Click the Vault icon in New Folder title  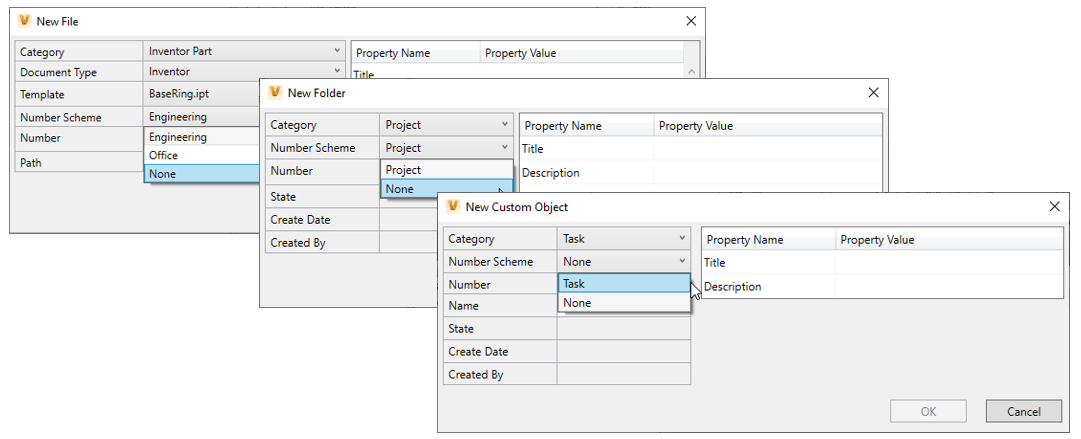pyautogui.click(x=274, y=93)
